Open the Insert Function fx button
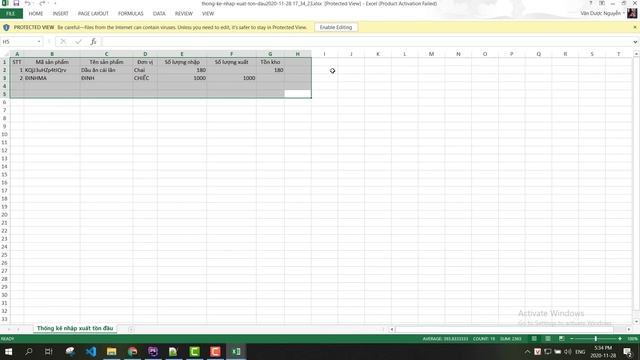Image resolution: width=640 pixels, height=360 pixels. click(x=93, y=42)
